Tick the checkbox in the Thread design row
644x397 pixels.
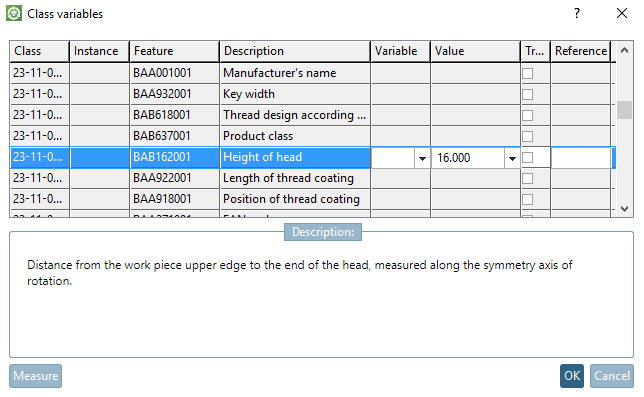527,115
